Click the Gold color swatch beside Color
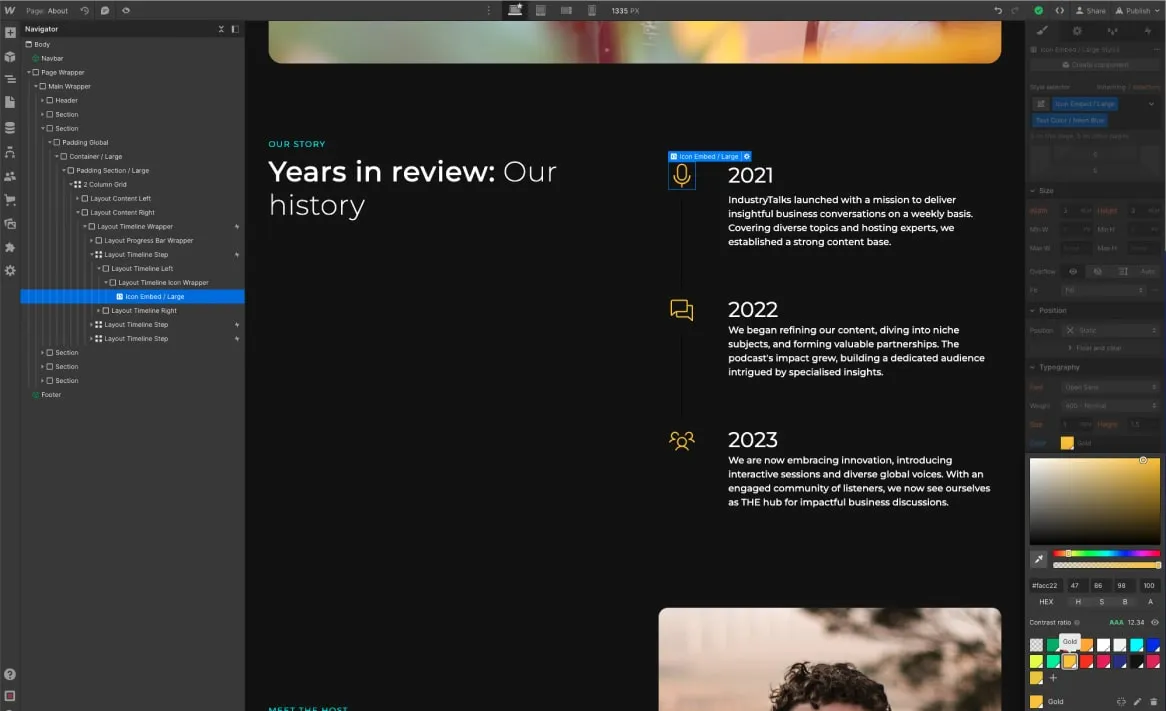This screenshot has width=1166, height=711. tap(1067, 443)
